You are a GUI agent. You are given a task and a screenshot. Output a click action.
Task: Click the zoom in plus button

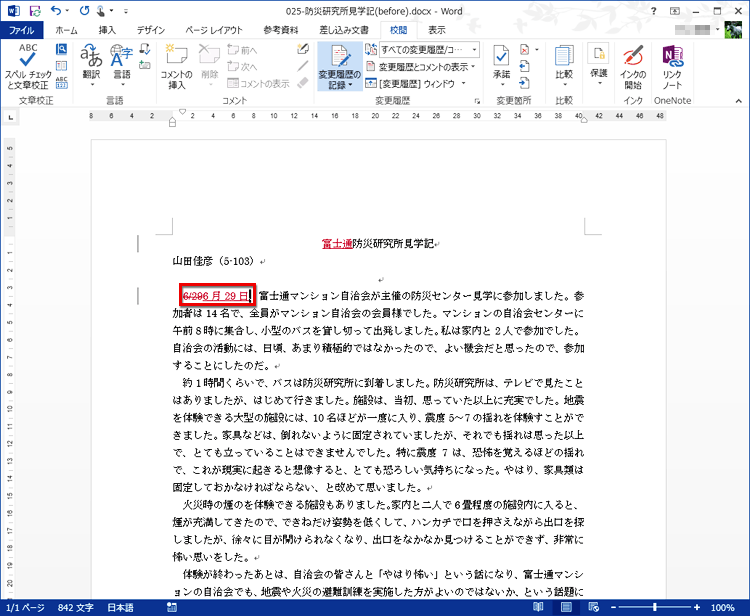coord(697,607)
